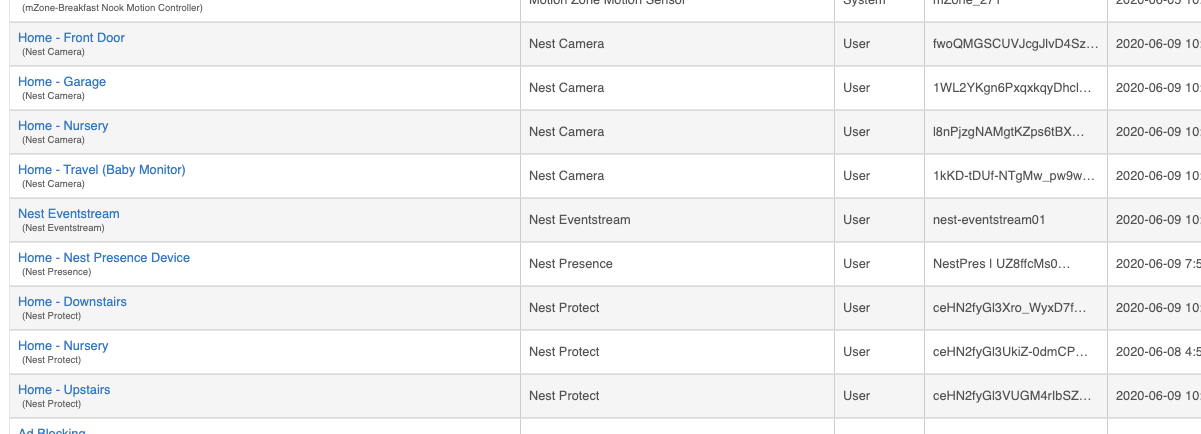Open Home - Downstairs Nest Protect link

[72, 302]
